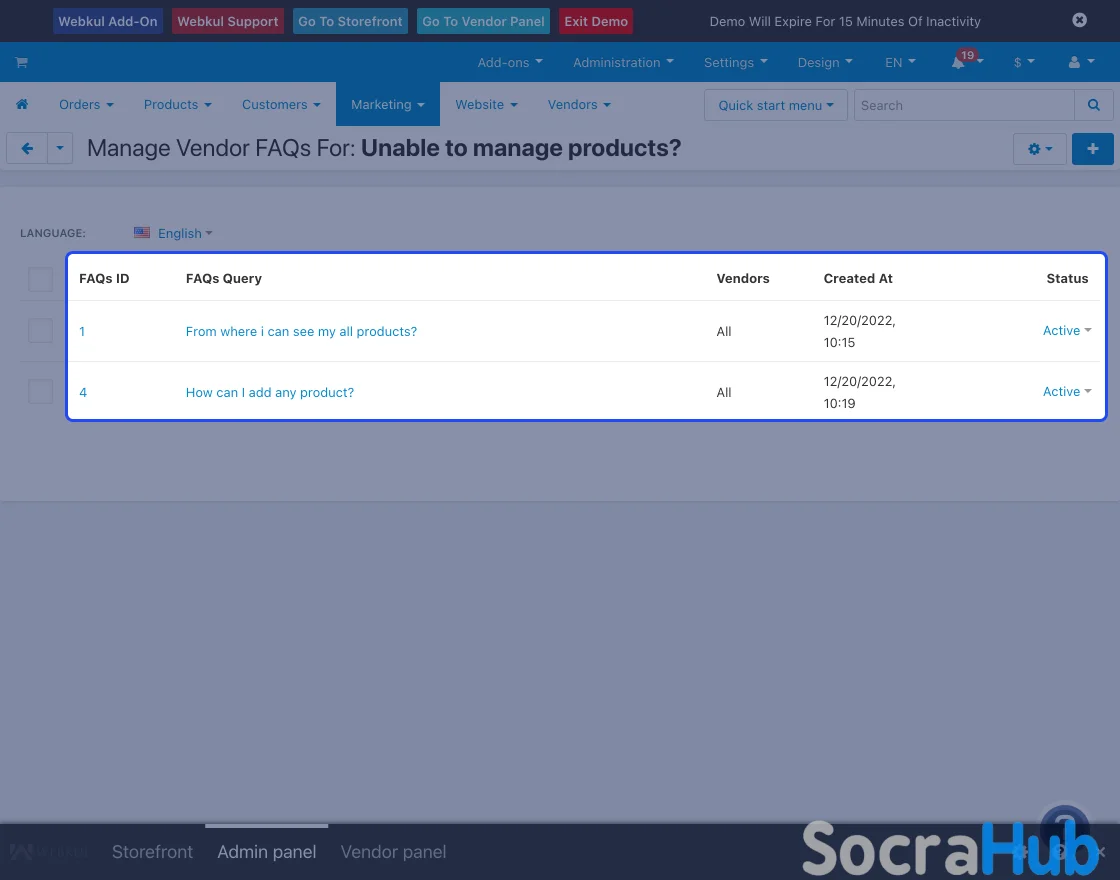This screenshot has height=880, width=1120.
Task: Click the home icon in navigation bar
Action: point(22,105)
